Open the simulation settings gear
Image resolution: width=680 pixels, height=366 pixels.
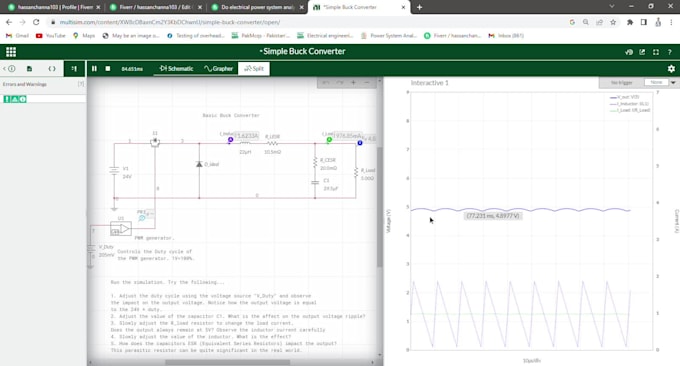(x=671, y=69)
